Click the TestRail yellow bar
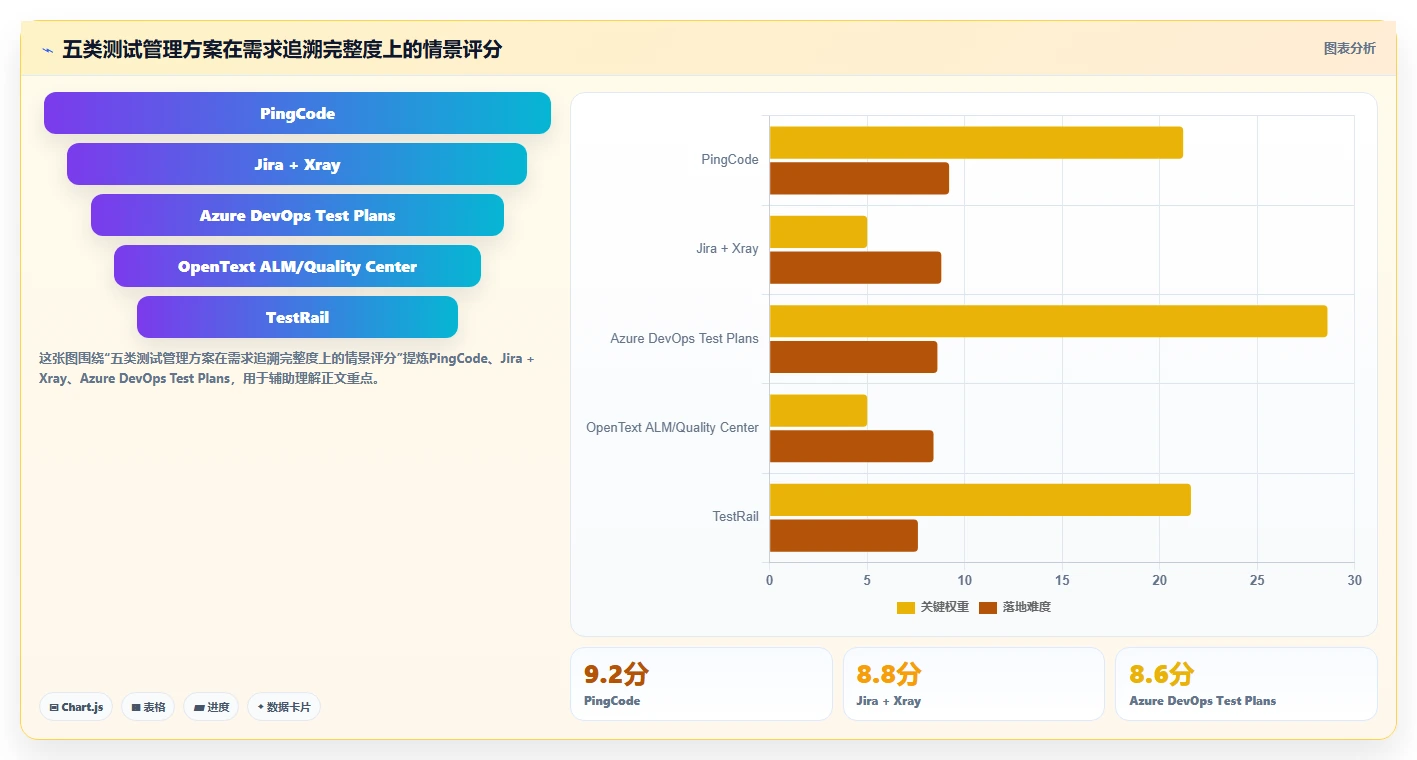Screen dimensions: 1417x760 point(980,500)
